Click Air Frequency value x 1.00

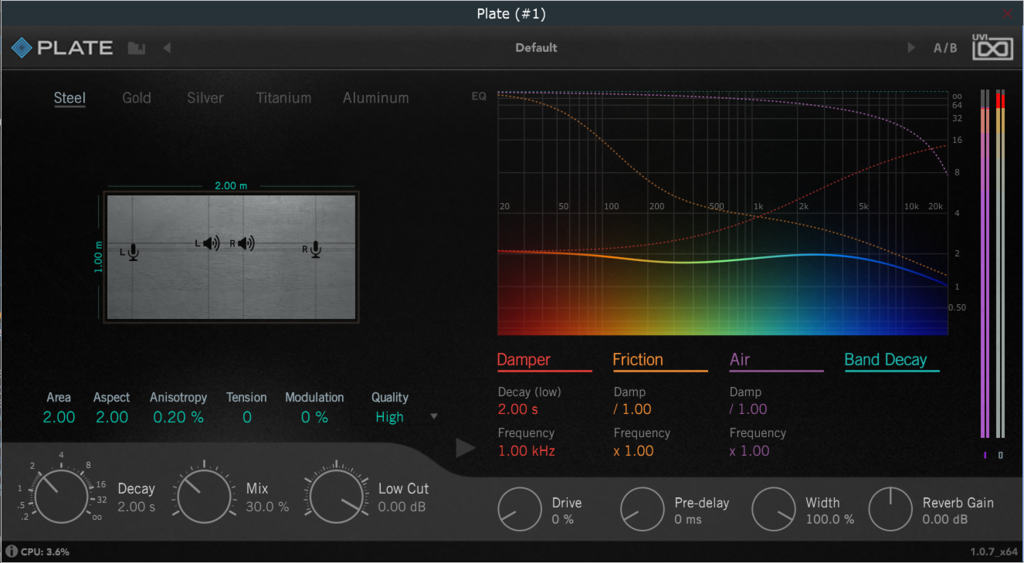(x=750, y=451)
